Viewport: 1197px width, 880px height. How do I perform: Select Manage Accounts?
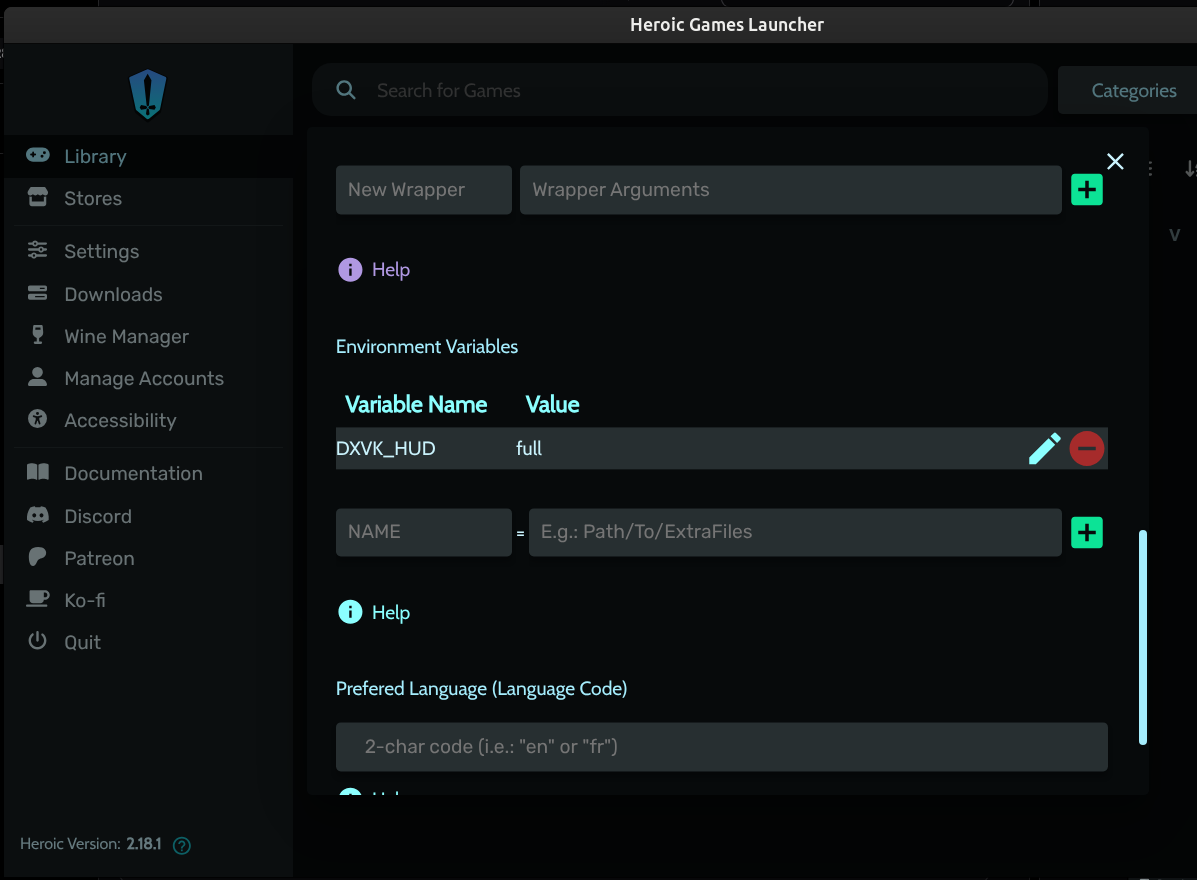[x=149, y=378]
